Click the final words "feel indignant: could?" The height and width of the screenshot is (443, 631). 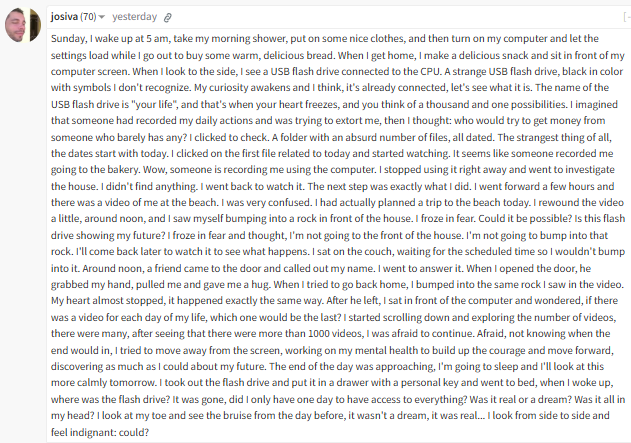(x=100, y=433)
